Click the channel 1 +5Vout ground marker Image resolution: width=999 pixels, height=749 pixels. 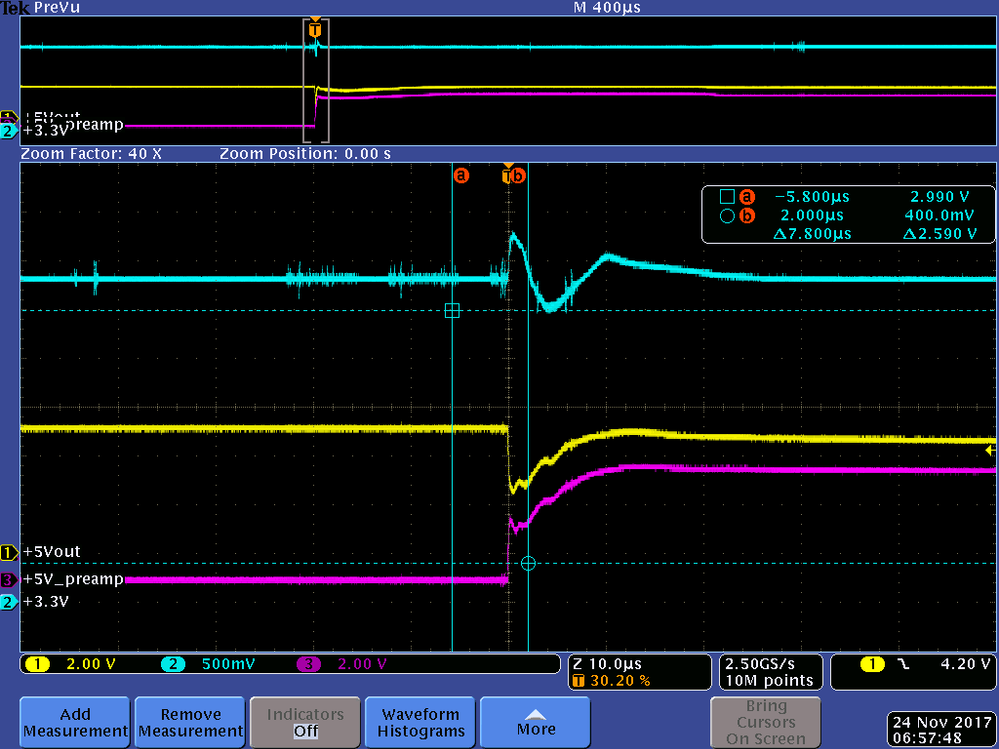[x=9, y=552]
